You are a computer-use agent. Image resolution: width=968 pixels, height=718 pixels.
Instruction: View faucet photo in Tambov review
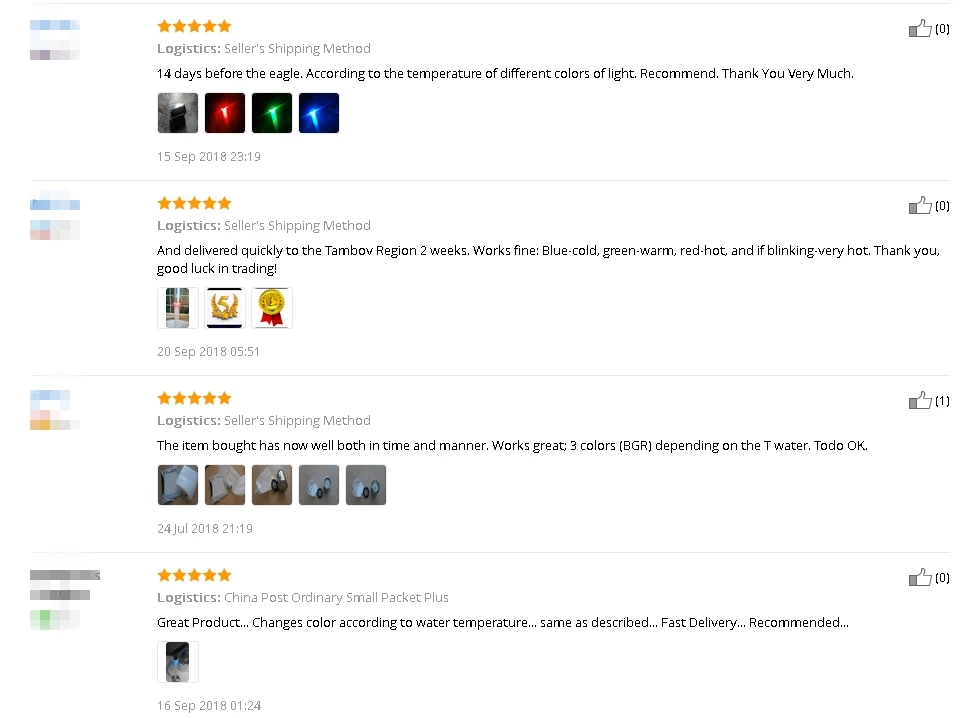178,307
